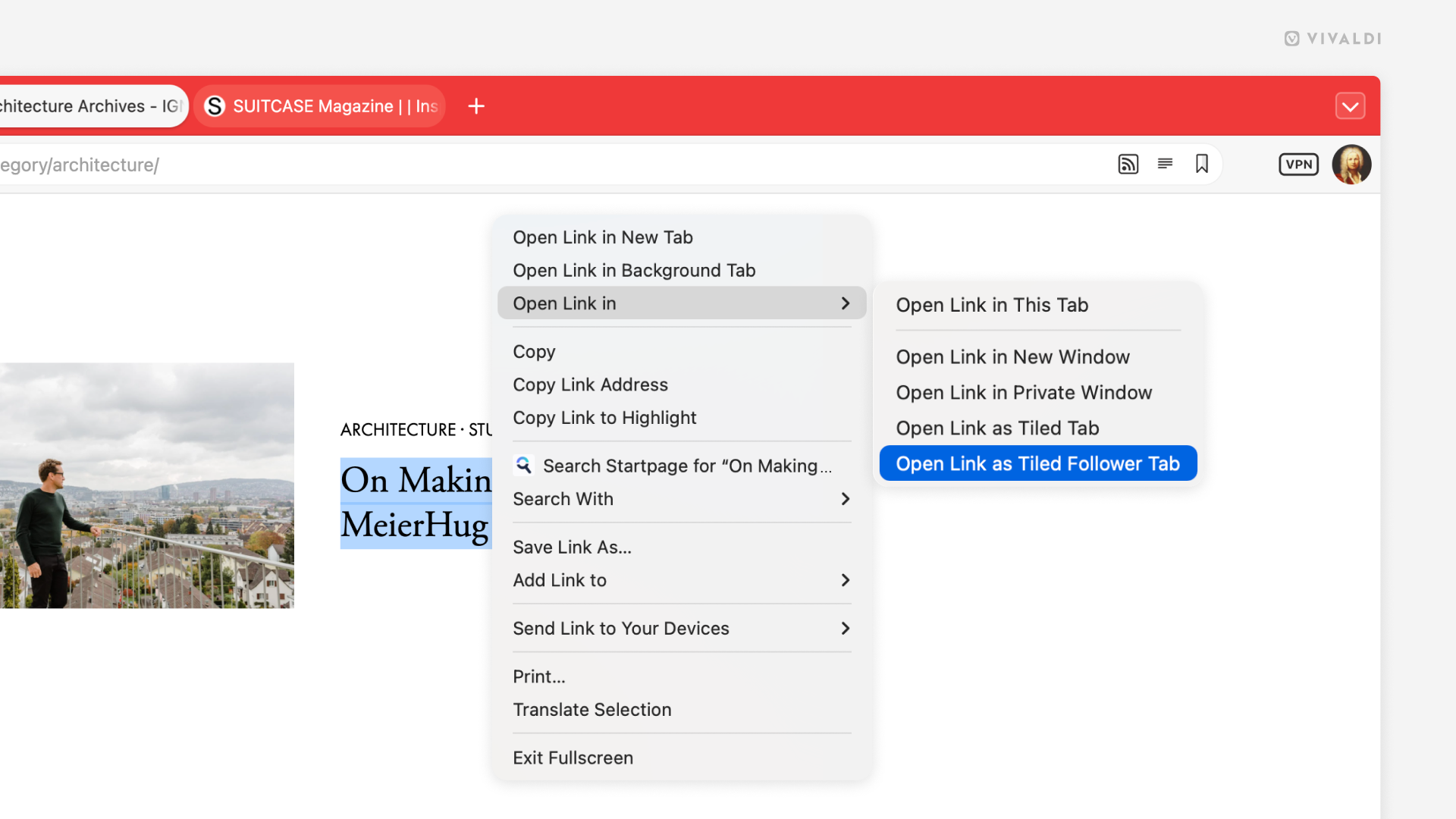Open the profile avatar menu
The image size is (1456, 819).
point(1351,165)
